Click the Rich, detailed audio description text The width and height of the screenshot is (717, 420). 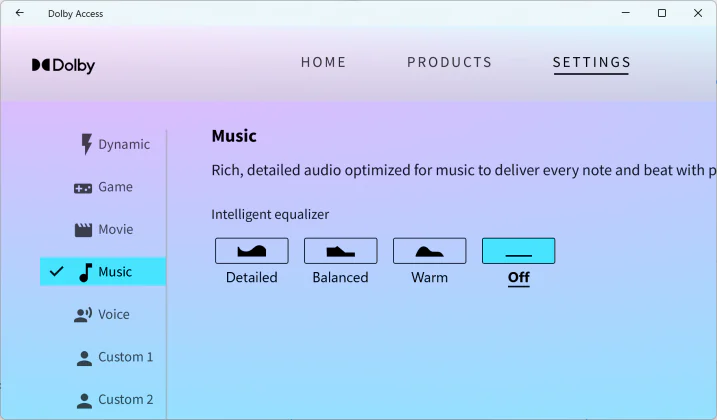pyautogui.click(x=464, y=170)
